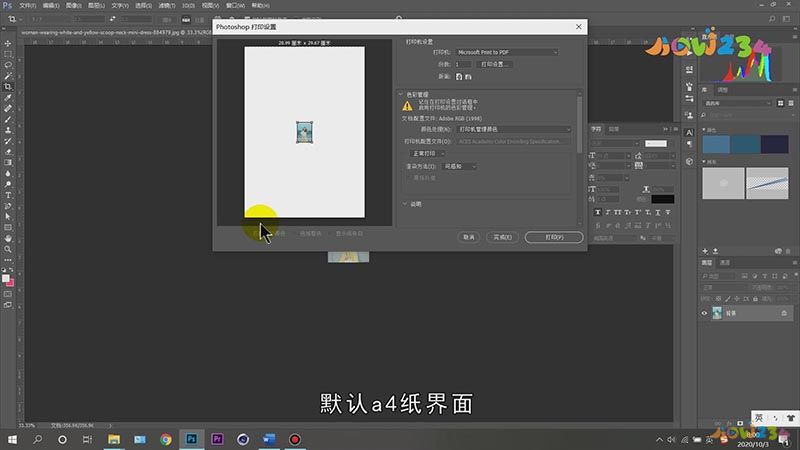Image resolution: width=800 pixels, height=450 pixels.
Task: Select the Path Selection tool
Action: tap(8, 217)
